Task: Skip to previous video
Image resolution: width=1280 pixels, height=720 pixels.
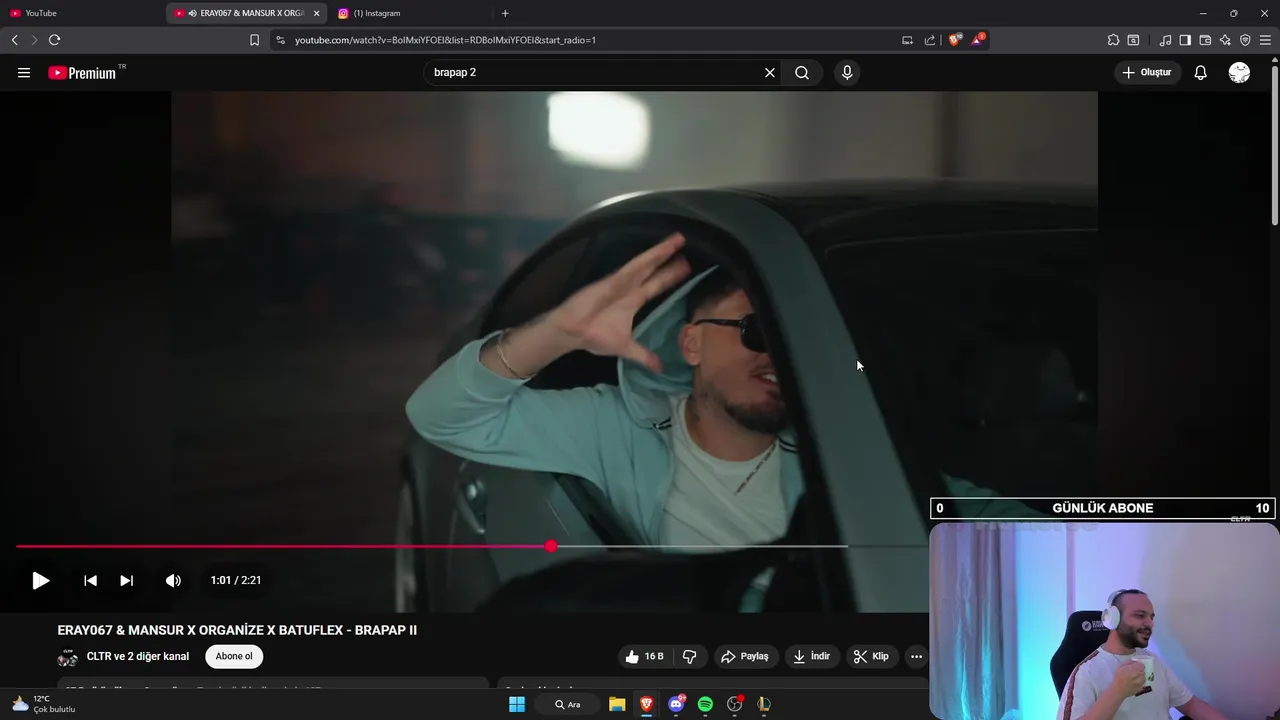Action: coord(90,580)
